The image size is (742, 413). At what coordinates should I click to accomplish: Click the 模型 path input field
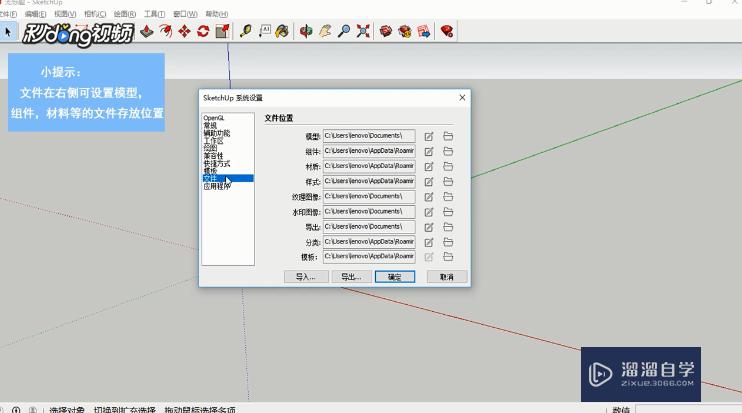pyautogui.click(x=369, y=136)
